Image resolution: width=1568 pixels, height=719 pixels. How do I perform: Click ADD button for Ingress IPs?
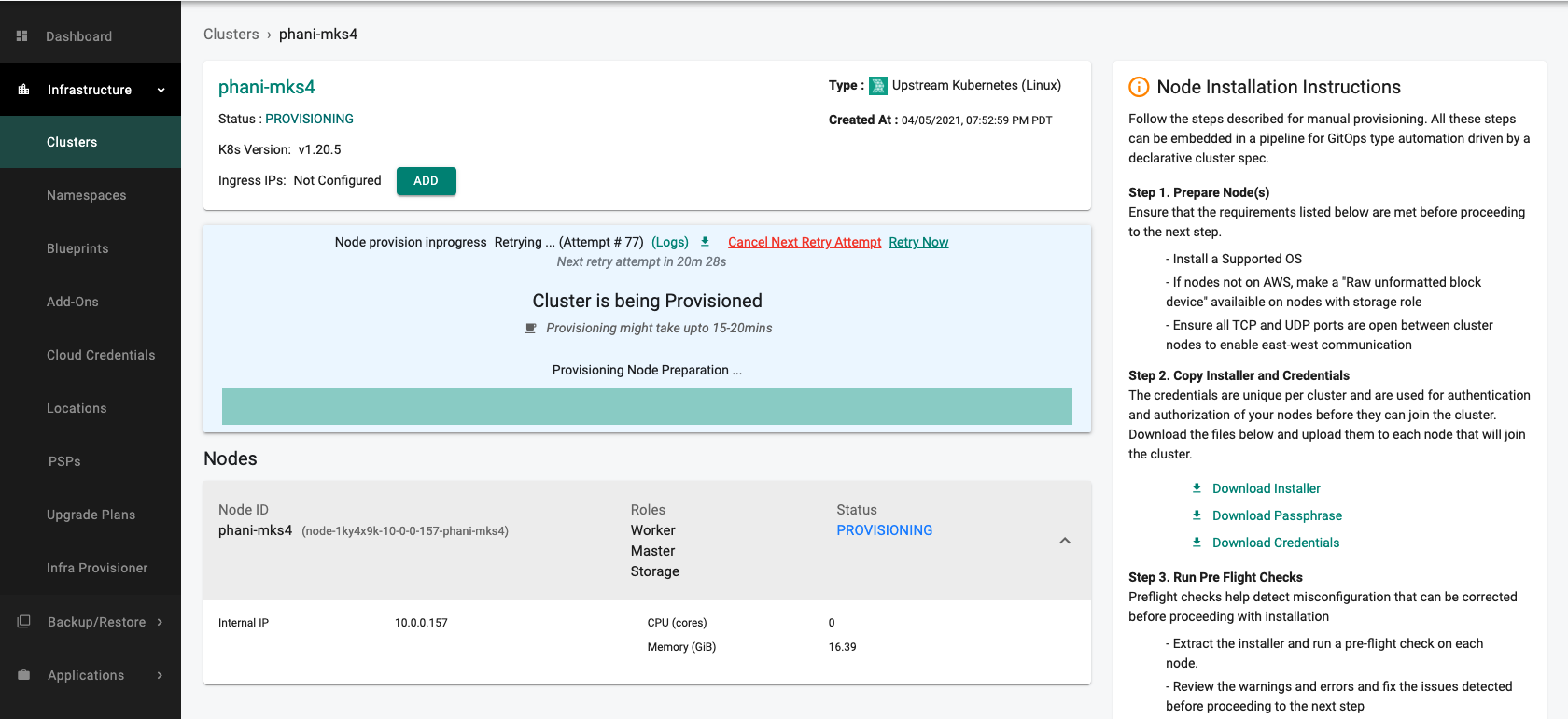[427, 181]
